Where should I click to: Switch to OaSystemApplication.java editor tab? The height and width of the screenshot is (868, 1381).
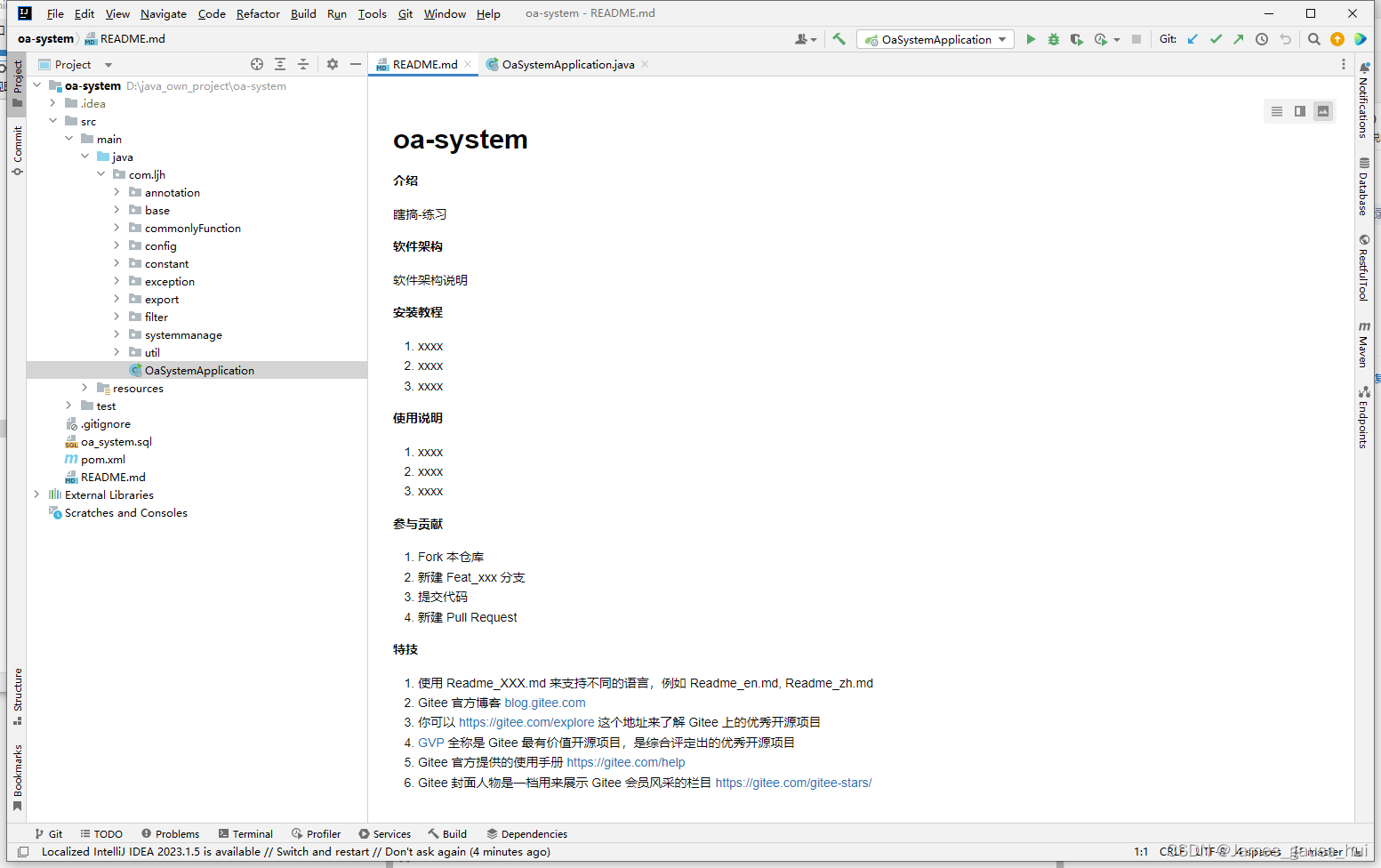point(568,64)
